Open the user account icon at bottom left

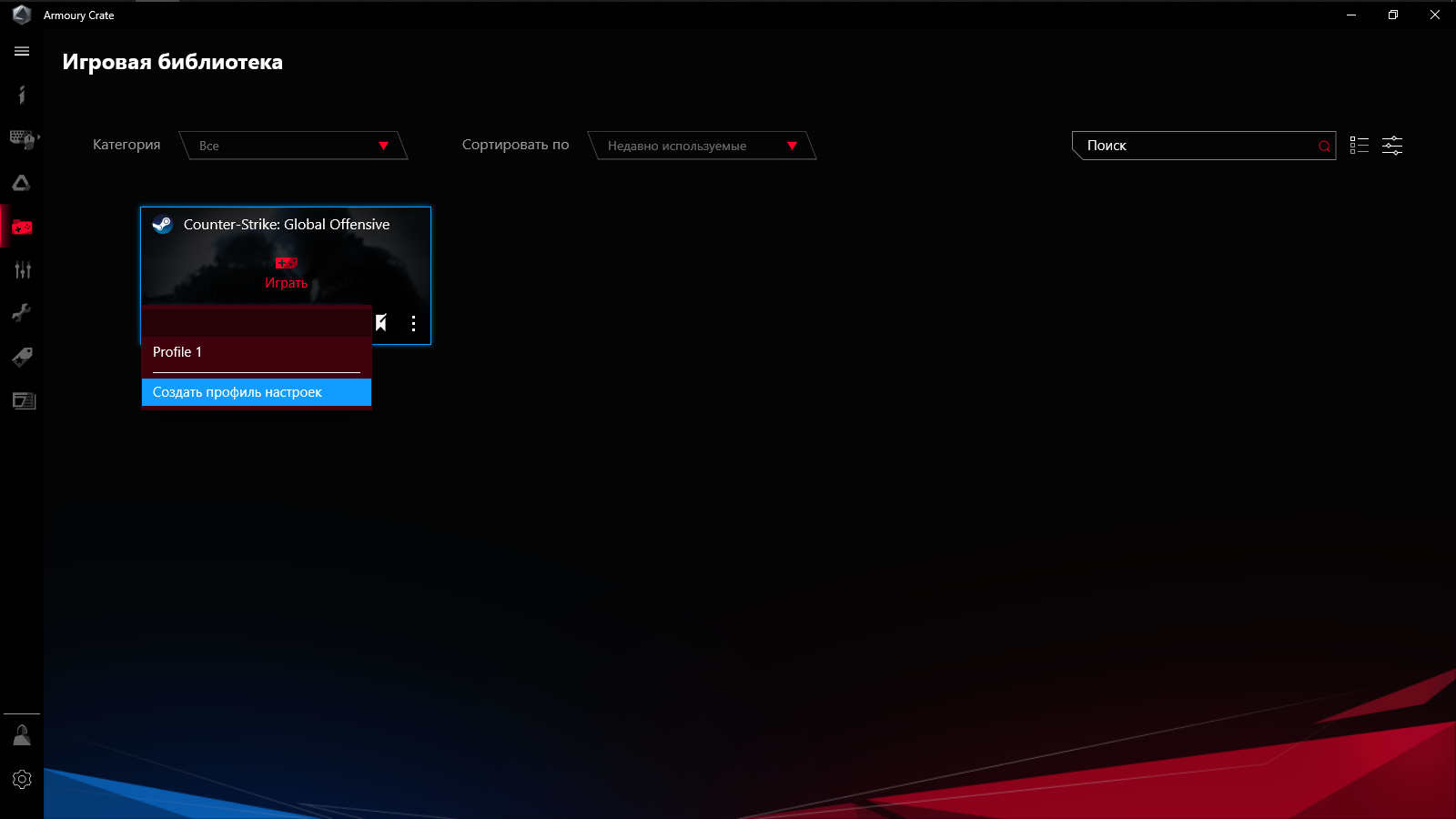point(22,735)
